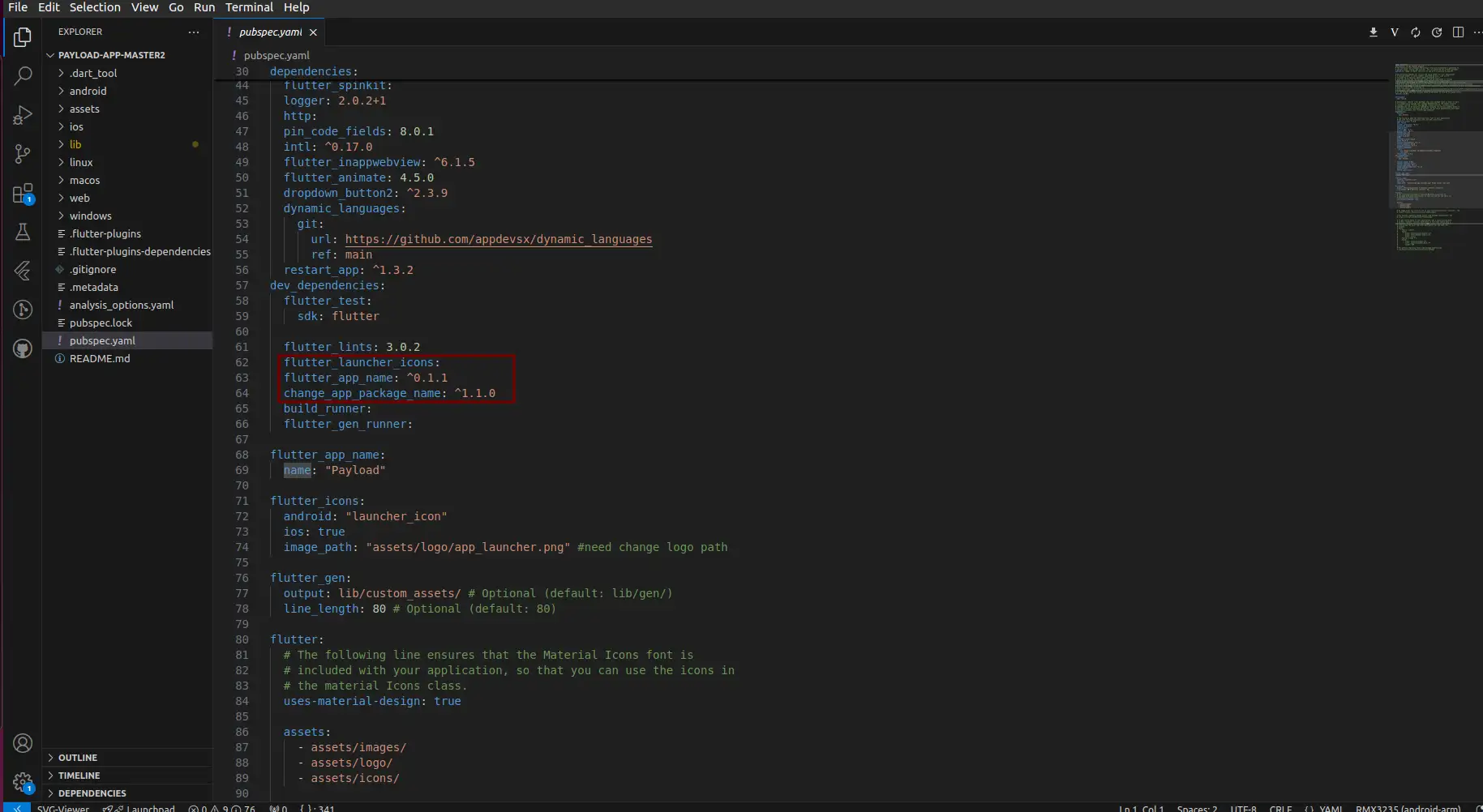Expand the windows folder
Image resolution: width=1483 pixels, height=812 pixels.
point(127,216)
